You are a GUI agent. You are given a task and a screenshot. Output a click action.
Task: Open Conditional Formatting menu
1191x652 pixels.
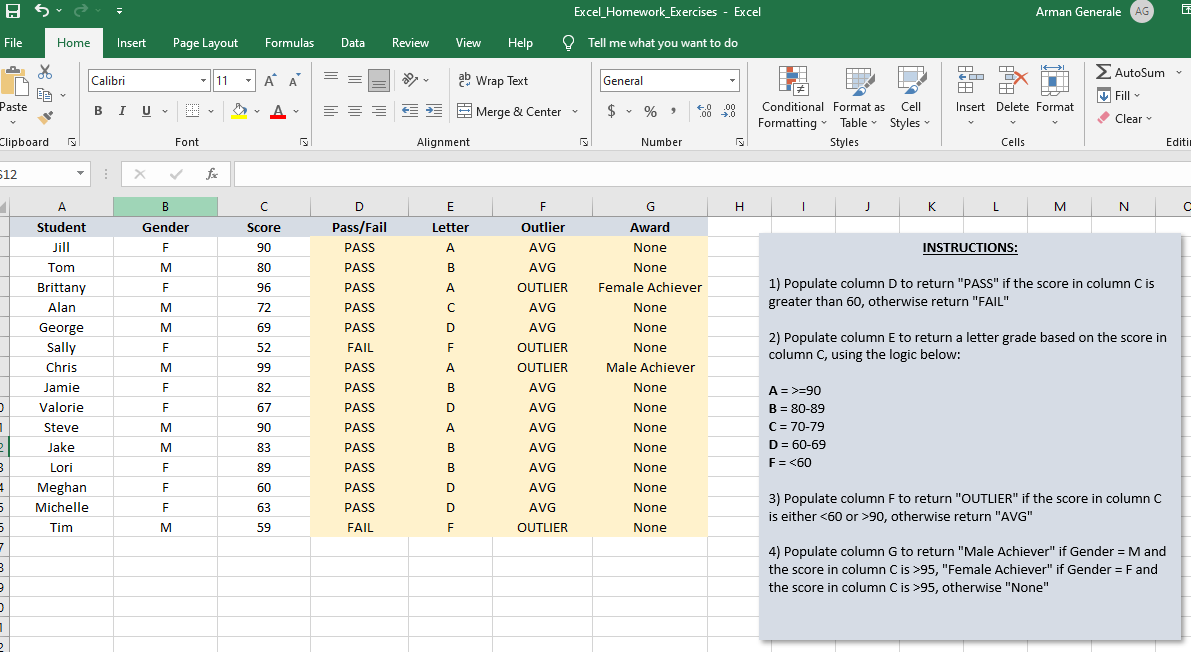coord(792,98)
